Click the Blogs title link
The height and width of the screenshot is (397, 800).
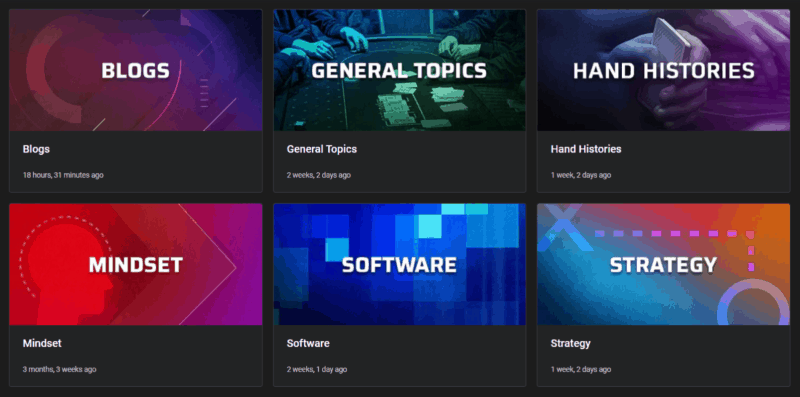36,149
